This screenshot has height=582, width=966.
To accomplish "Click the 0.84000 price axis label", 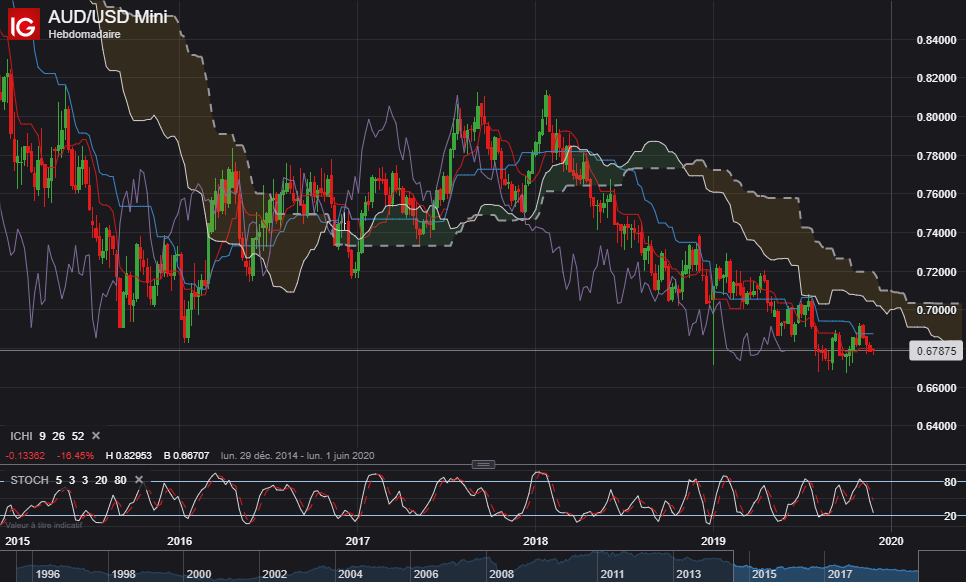I will [x=936, y=40].
